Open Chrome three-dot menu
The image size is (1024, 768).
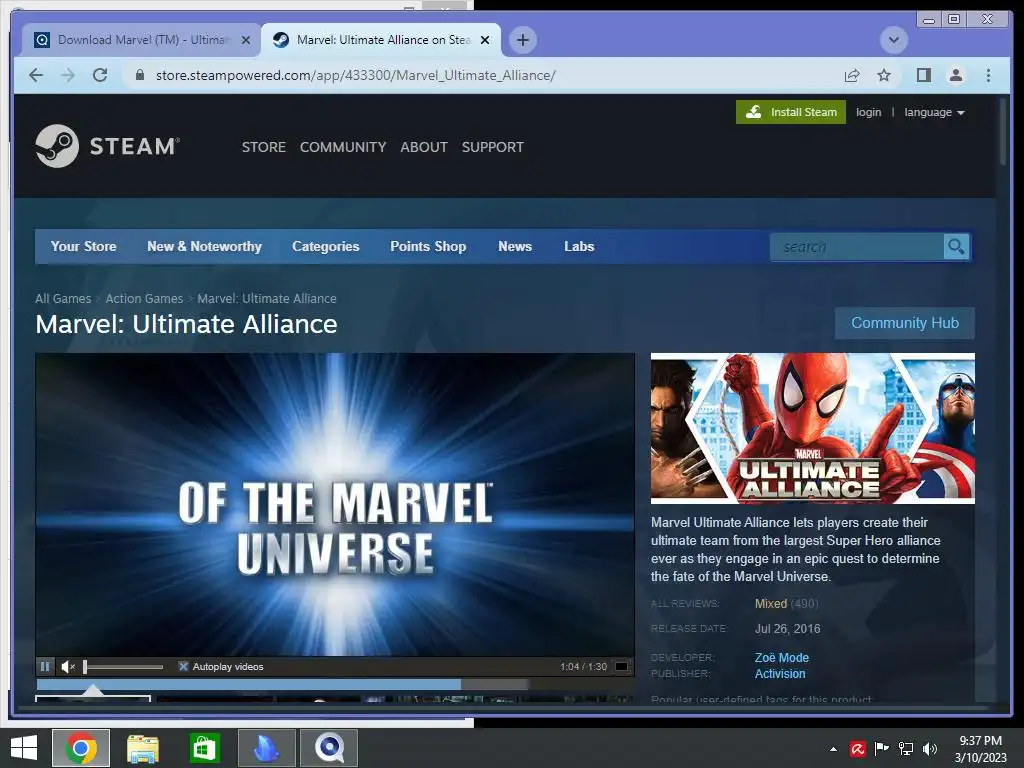988,75
